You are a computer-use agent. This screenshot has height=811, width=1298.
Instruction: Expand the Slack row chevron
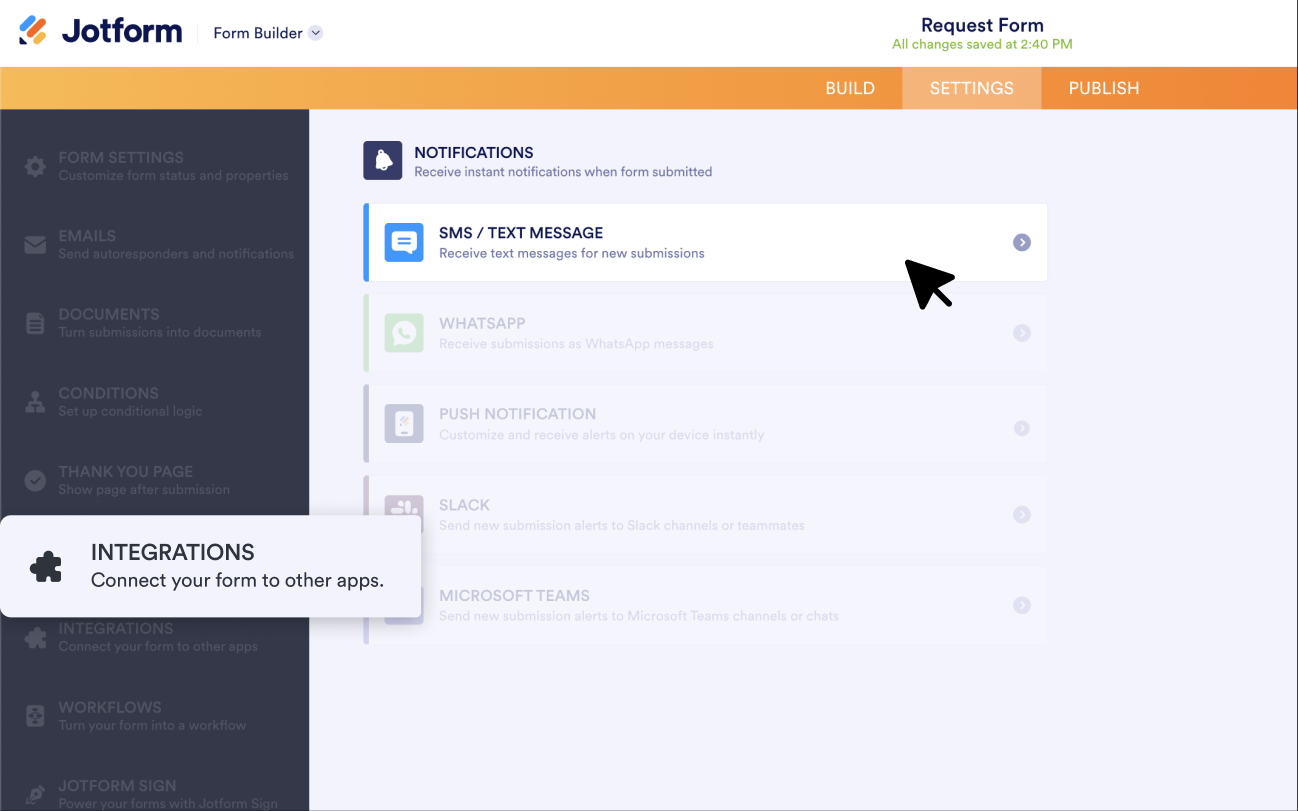tap(1021, 514)
